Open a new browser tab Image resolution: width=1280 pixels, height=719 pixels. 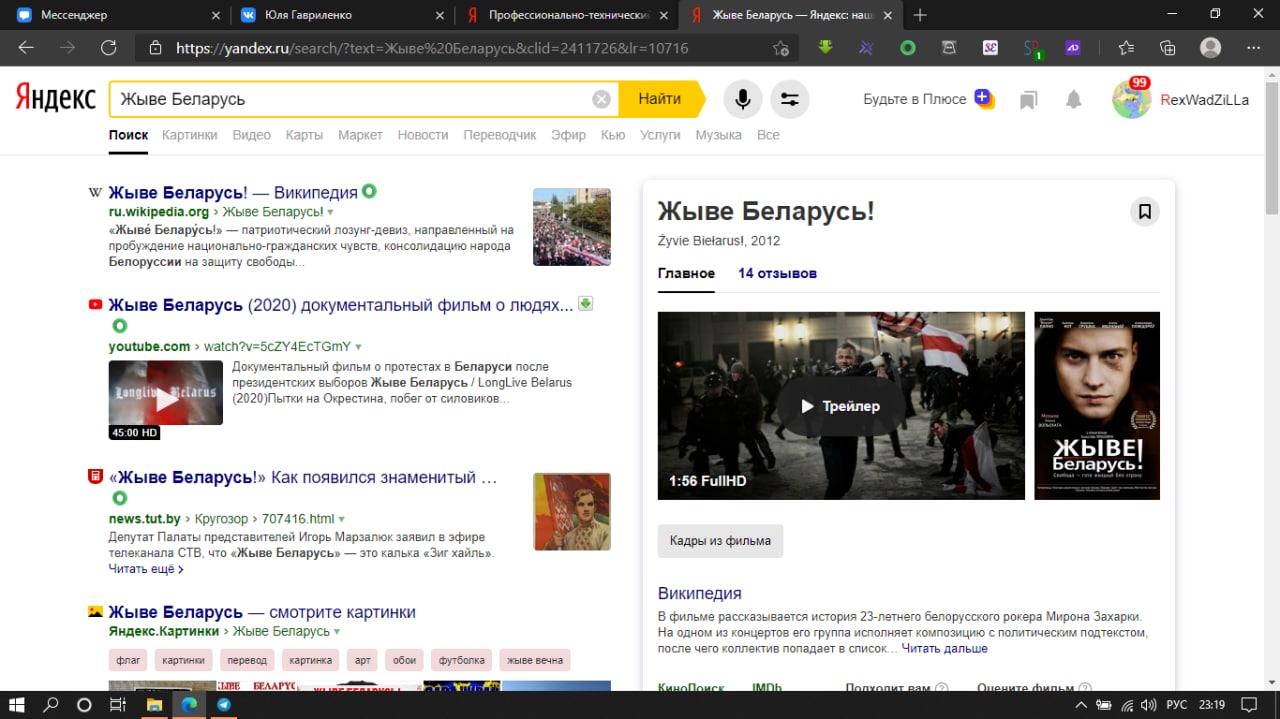click(x=920, y=15)
